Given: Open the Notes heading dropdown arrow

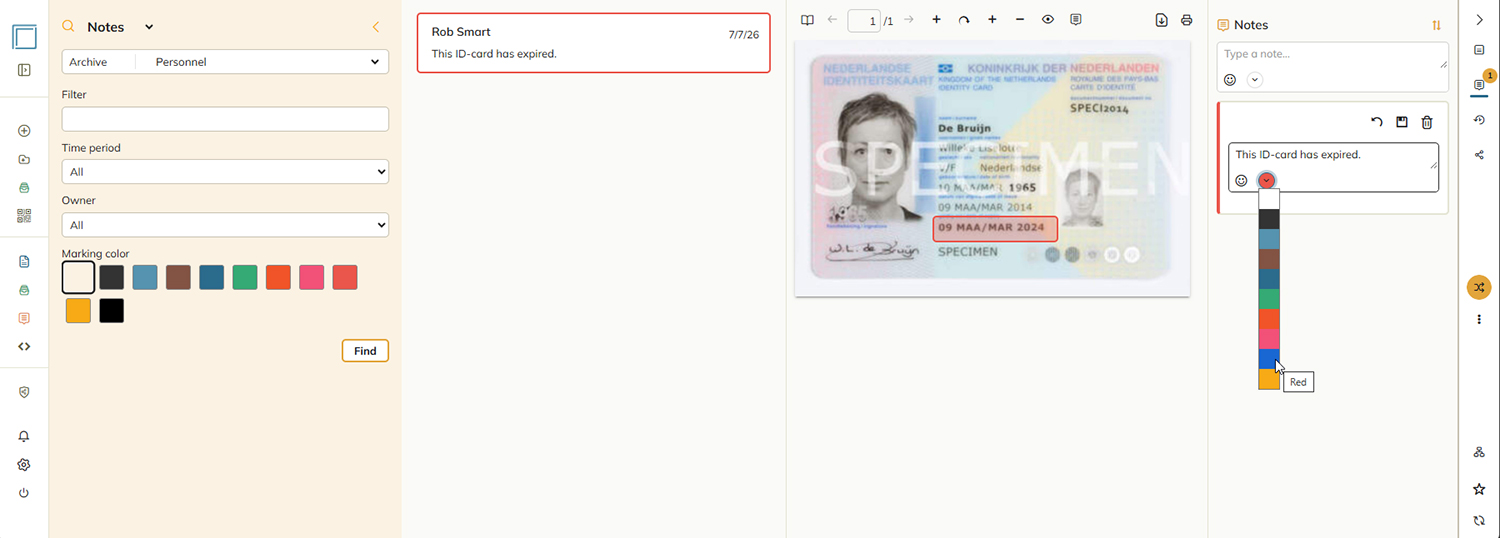Looking at the screenshot, I should 149,27.
